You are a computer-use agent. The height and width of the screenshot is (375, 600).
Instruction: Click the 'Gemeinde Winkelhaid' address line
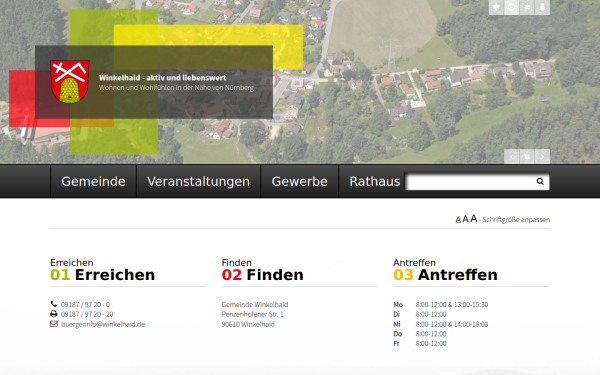[x=255, y=305]
